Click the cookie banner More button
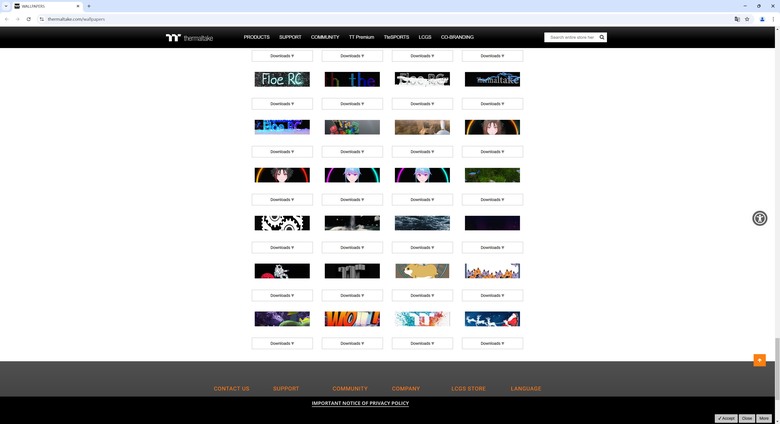 (764, 419)
